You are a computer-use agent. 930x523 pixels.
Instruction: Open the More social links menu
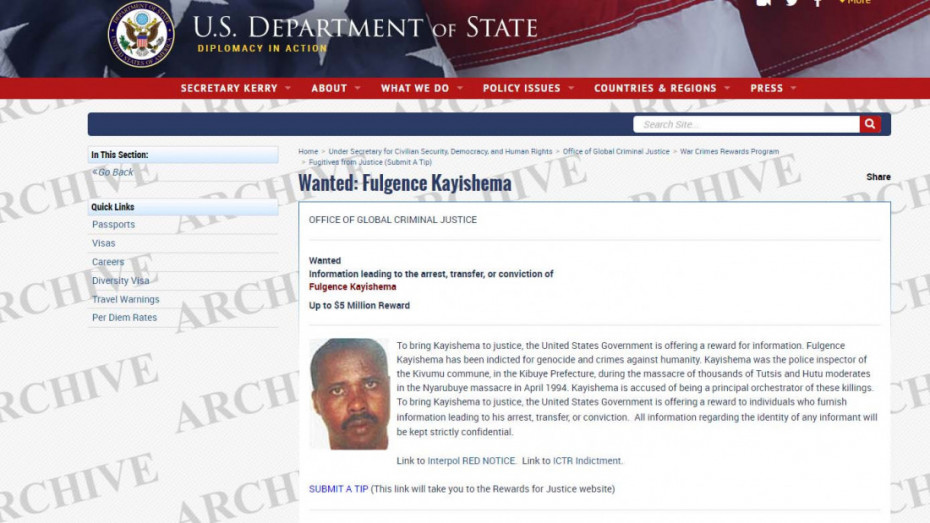pos(855,2)
